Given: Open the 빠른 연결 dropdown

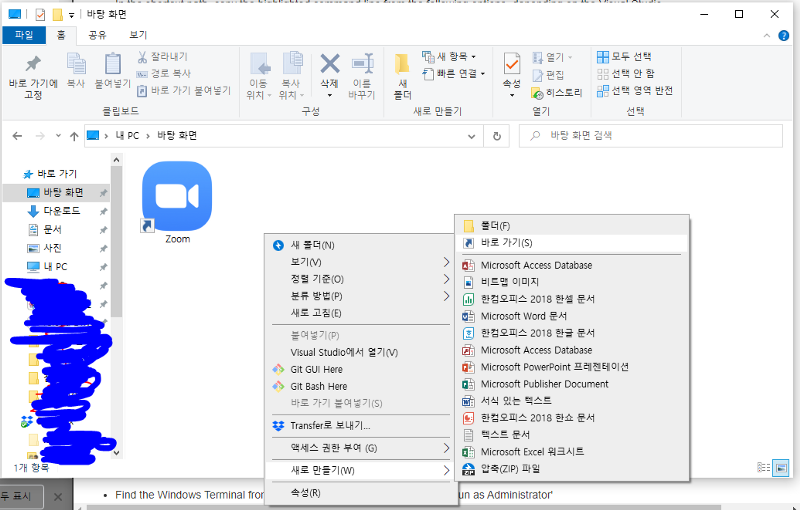Looking at the screenshot, I should click(x=454, y=73).
